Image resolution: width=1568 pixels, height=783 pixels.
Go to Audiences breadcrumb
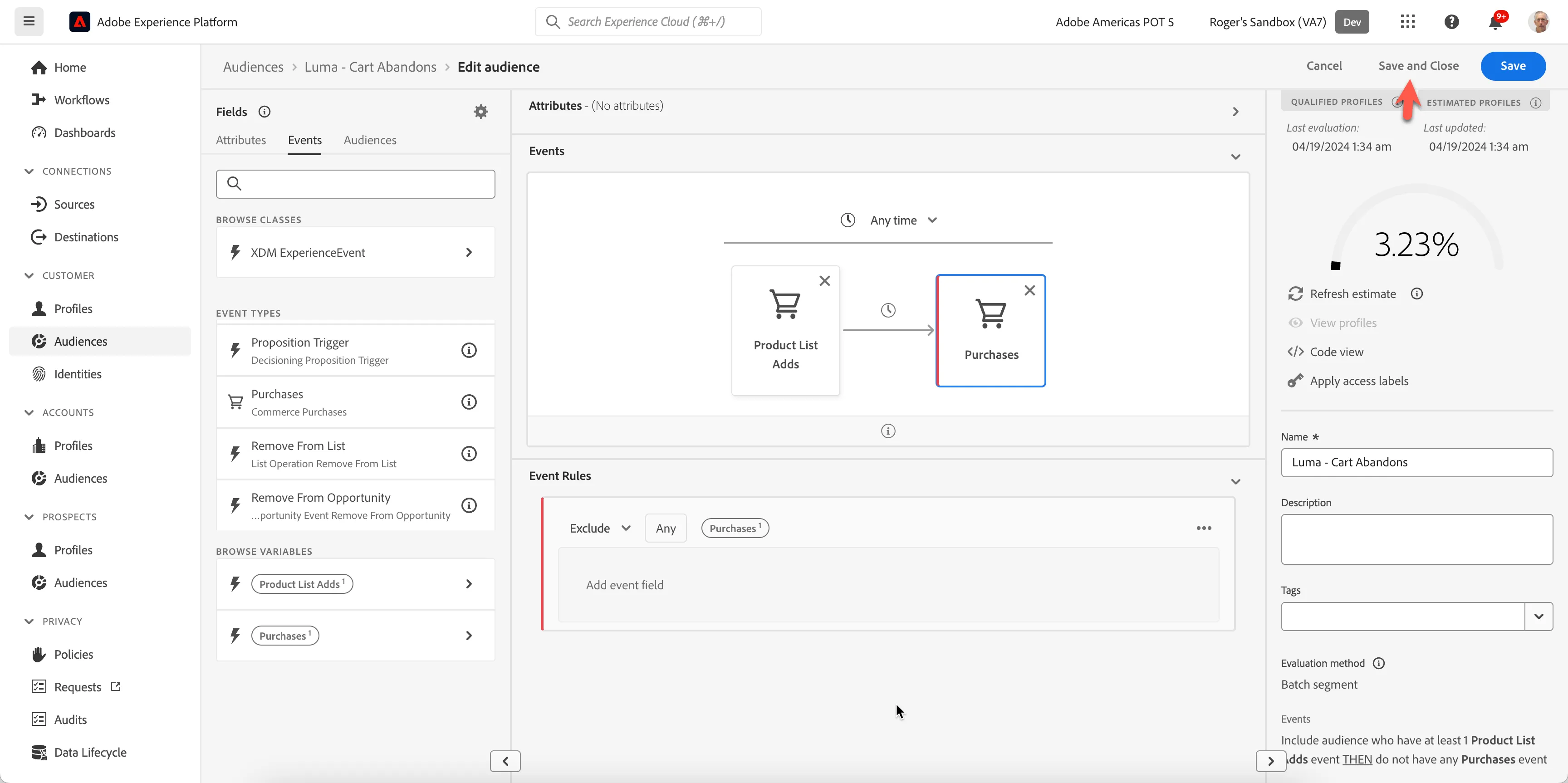coord(253,67)
